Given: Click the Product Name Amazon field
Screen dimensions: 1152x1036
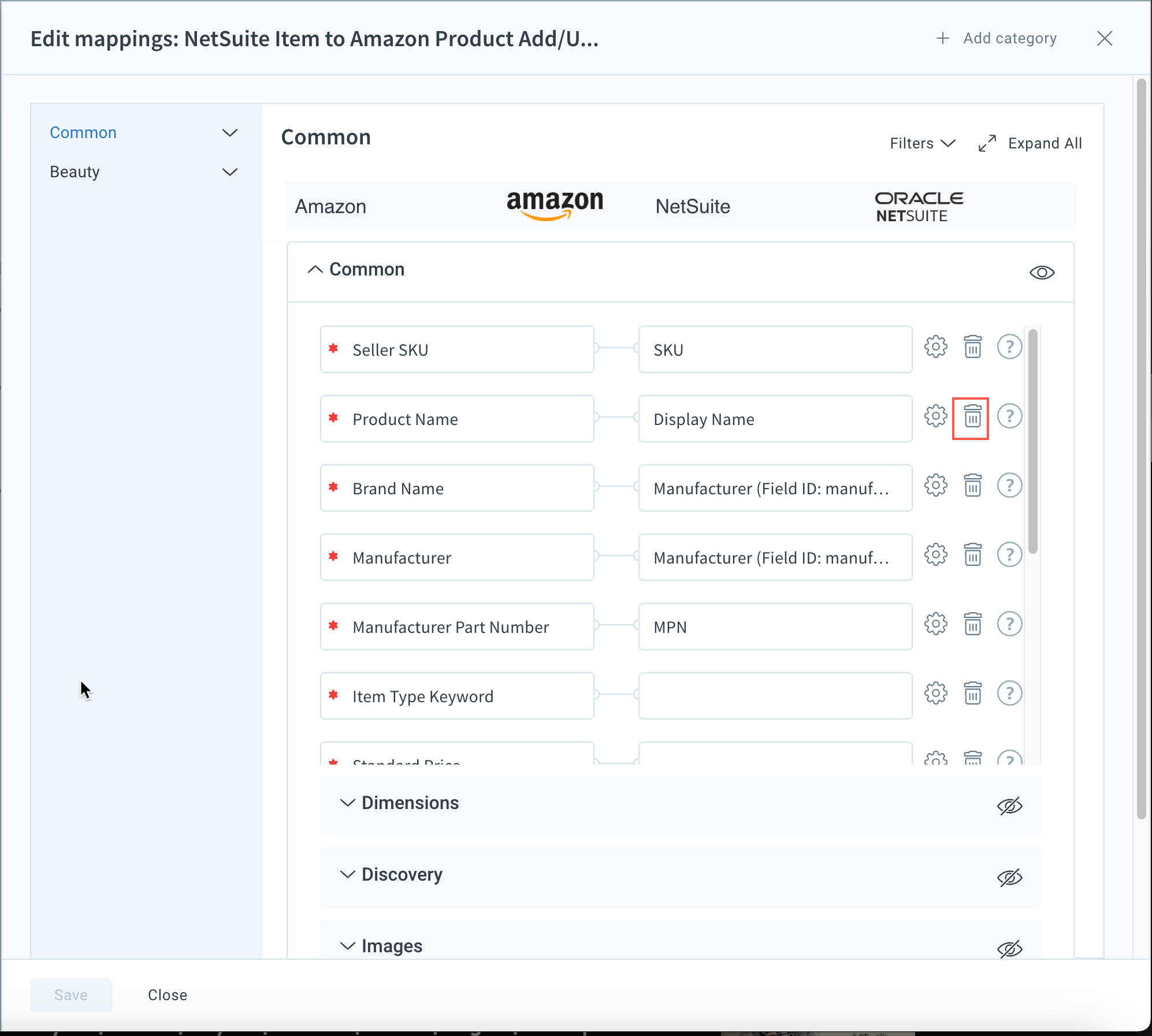Looking at the screenshot, I should [457, 419].
